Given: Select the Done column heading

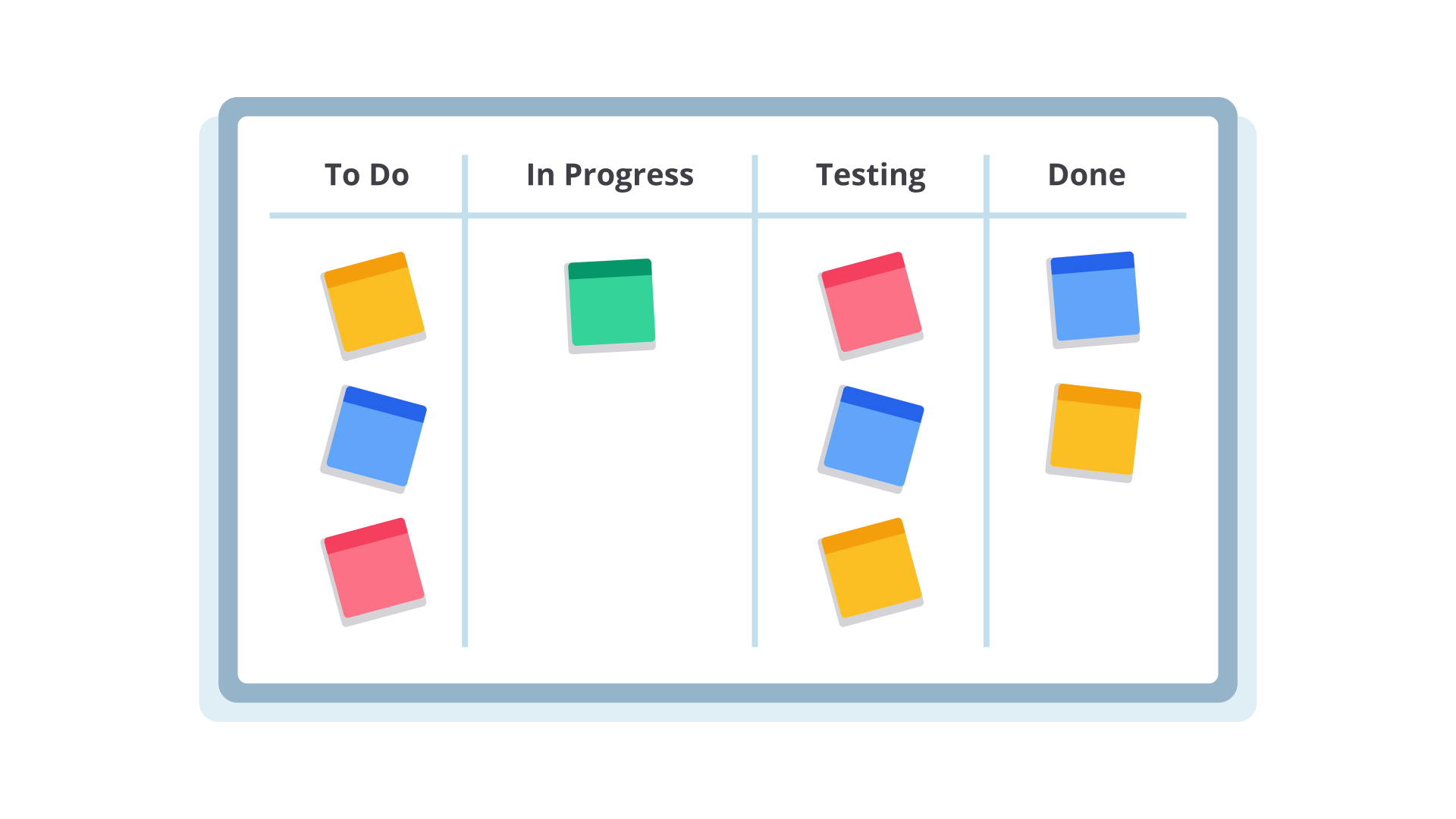Looking at the screenshot, I should click(x=1086, y=175).
